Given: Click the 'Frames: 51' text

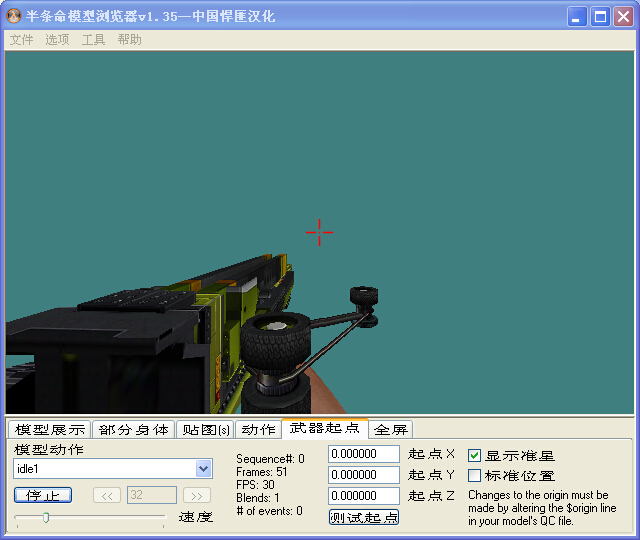Looking at the screenshot, I should click(262, 472).
